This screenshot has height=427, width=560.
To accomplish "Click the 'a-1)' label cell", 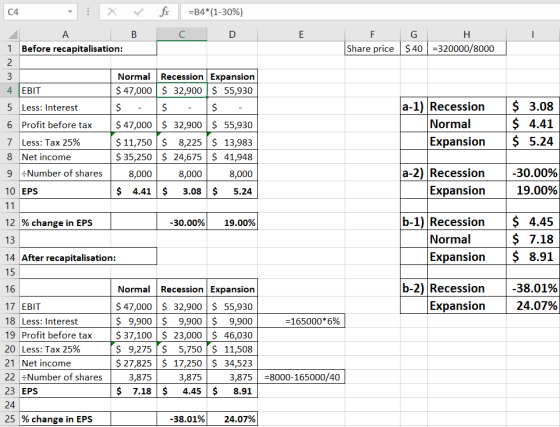I will [x=414, y=106].
